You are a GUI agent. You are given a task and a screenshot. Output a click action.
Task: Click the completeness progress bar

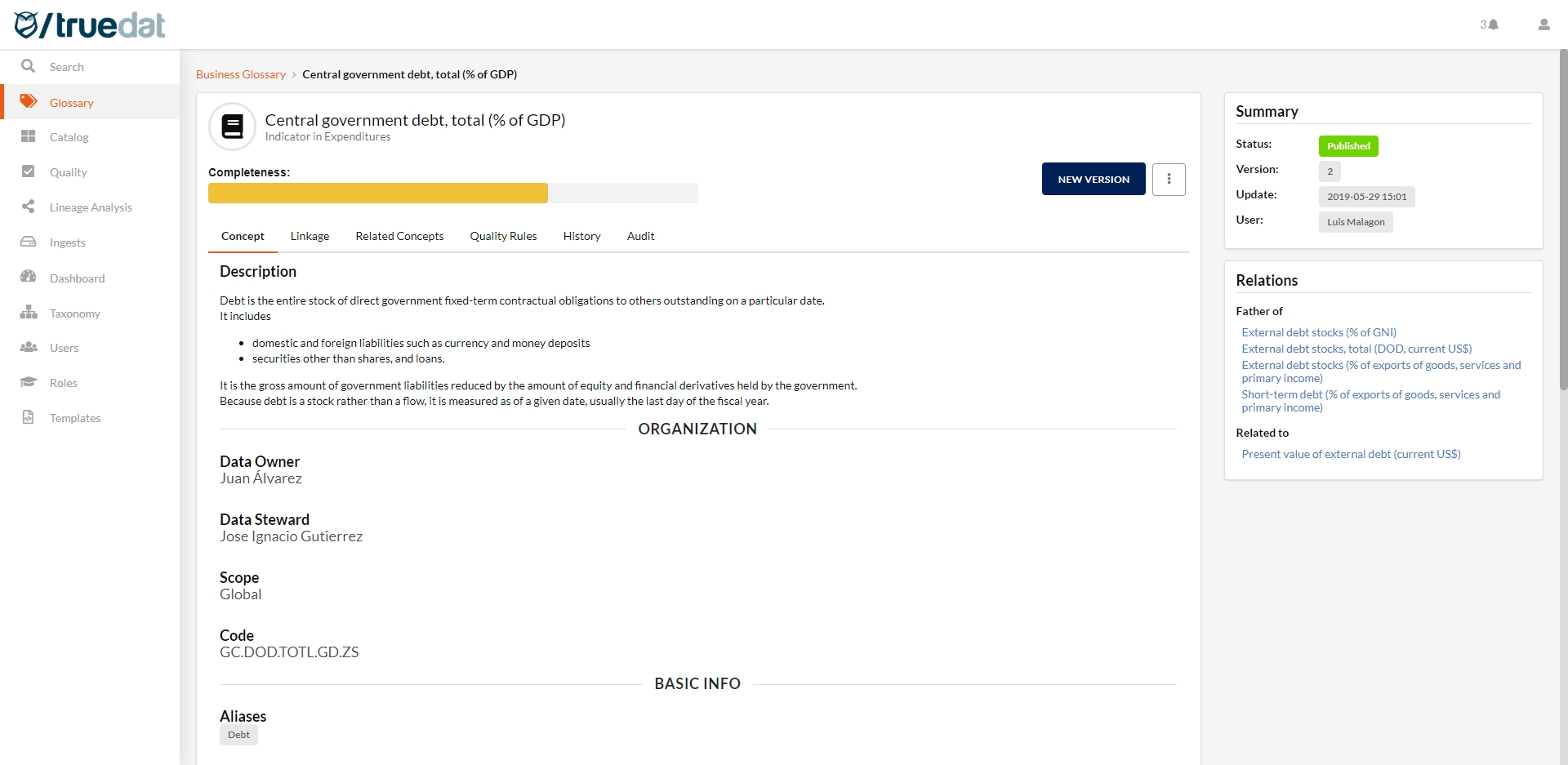452,193
